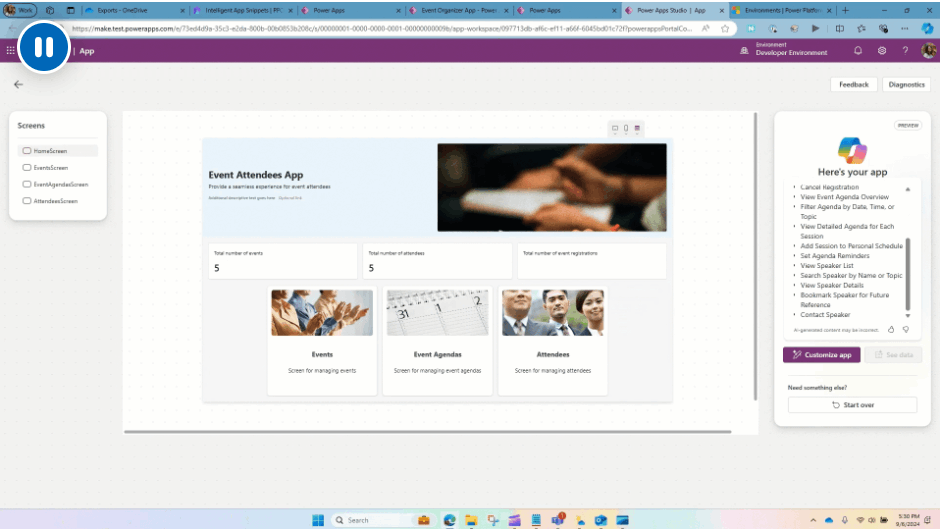
Task: Click the Total number of events tile
Action: (x=282, y=261)
